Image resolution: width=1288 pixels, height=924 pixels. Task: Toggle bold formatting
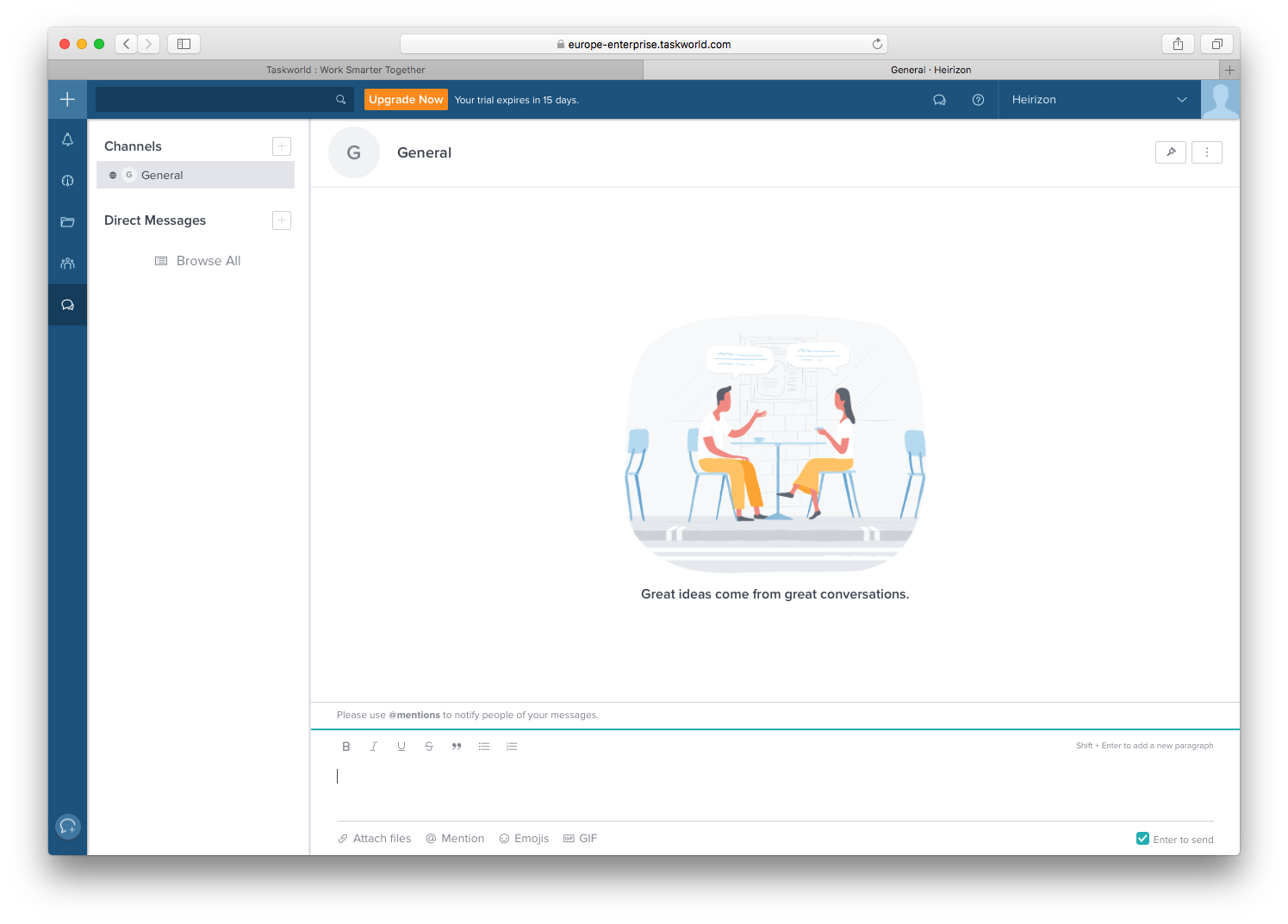click(x=346, y=747)
